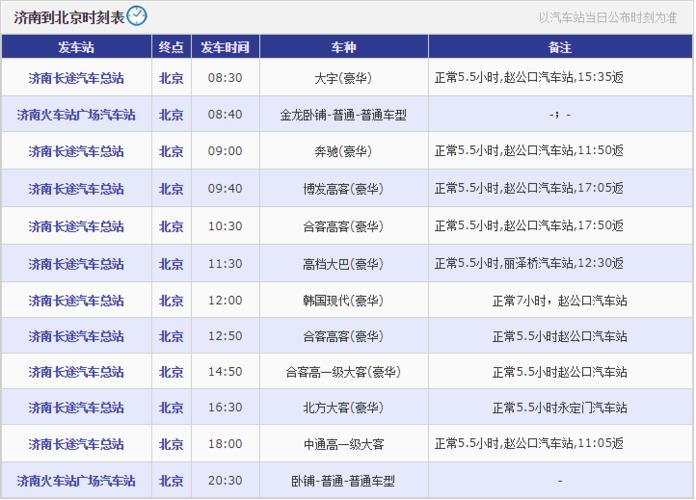This screenshot has width=696, height=500.
Task: Click the remark containing 15:35返
Action: 529,78
